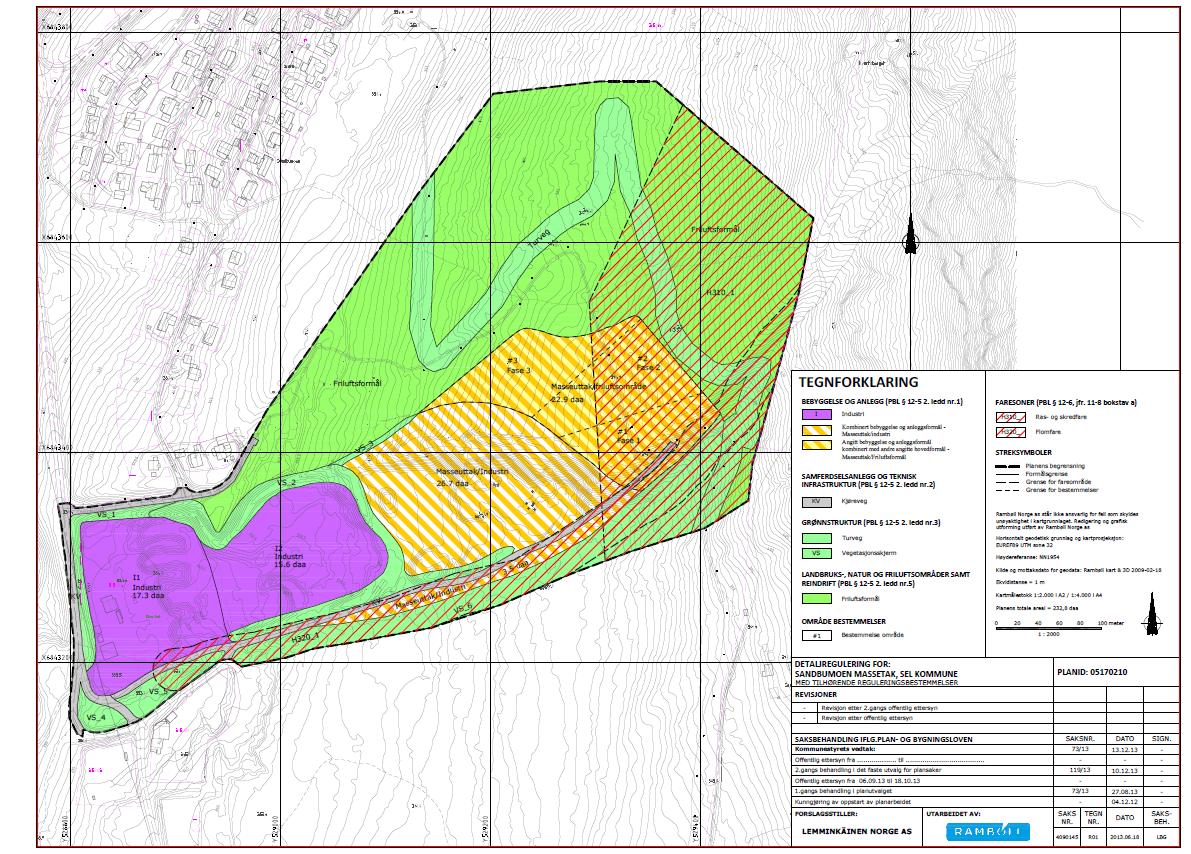Click the 'Planens totale areal = 232,8 daa' text
The height and width of the screenshot is (854, 1191).
[1037, 608]
